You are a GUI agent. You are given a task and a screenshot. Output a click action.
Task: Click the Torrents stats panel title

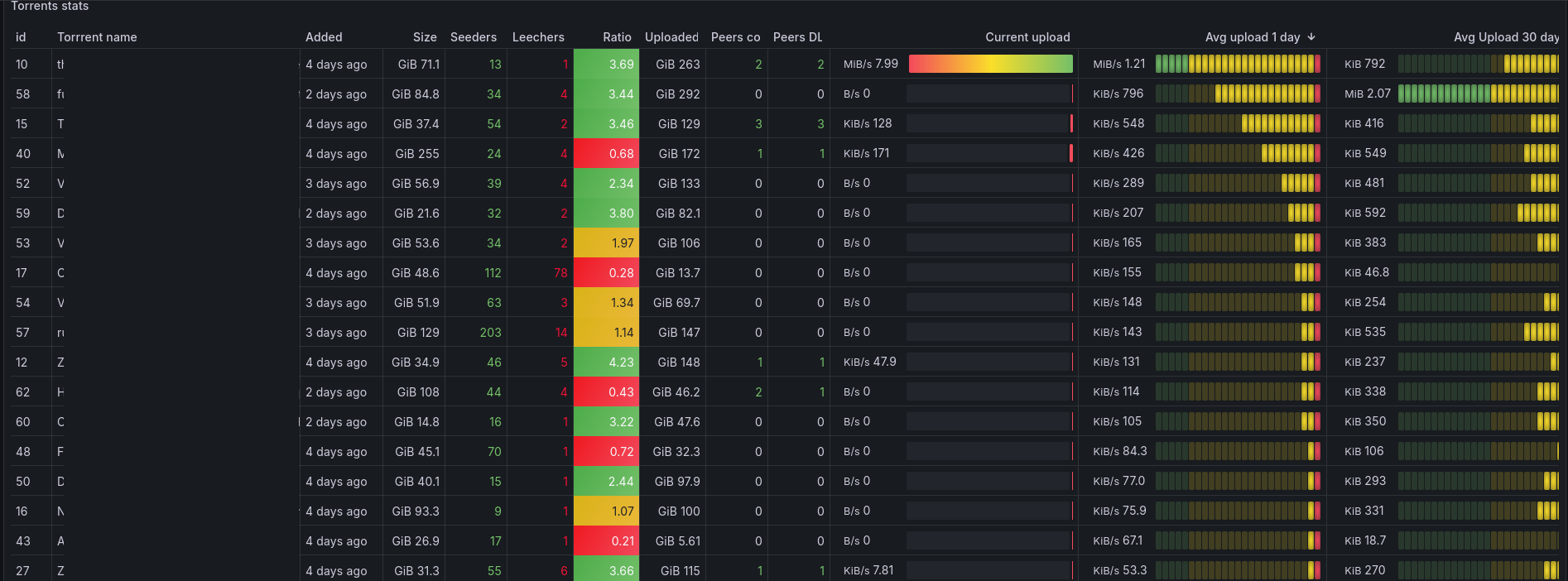pyautogui.click(x=50, y=6)
